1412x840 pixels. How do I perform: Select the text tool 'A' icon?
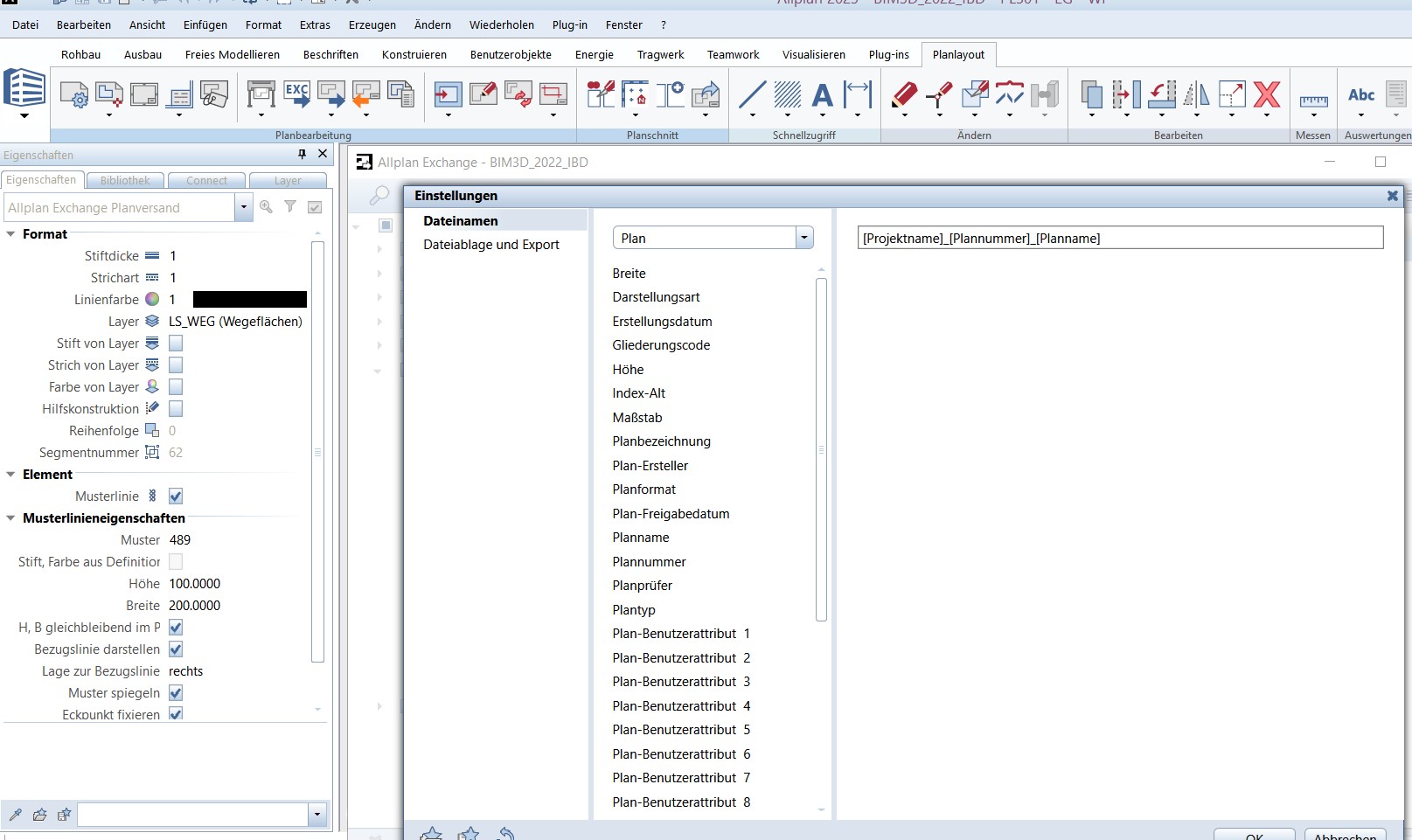822,94
